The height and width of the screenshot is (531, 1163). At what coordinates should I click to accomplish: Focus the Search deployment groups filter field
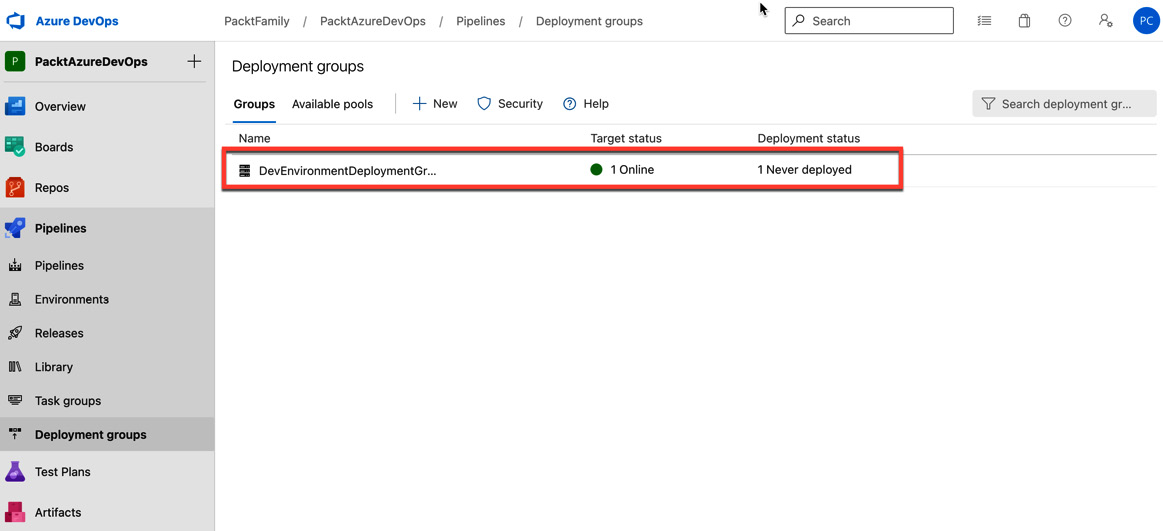pyautogui.click(x=1064, y=104)
